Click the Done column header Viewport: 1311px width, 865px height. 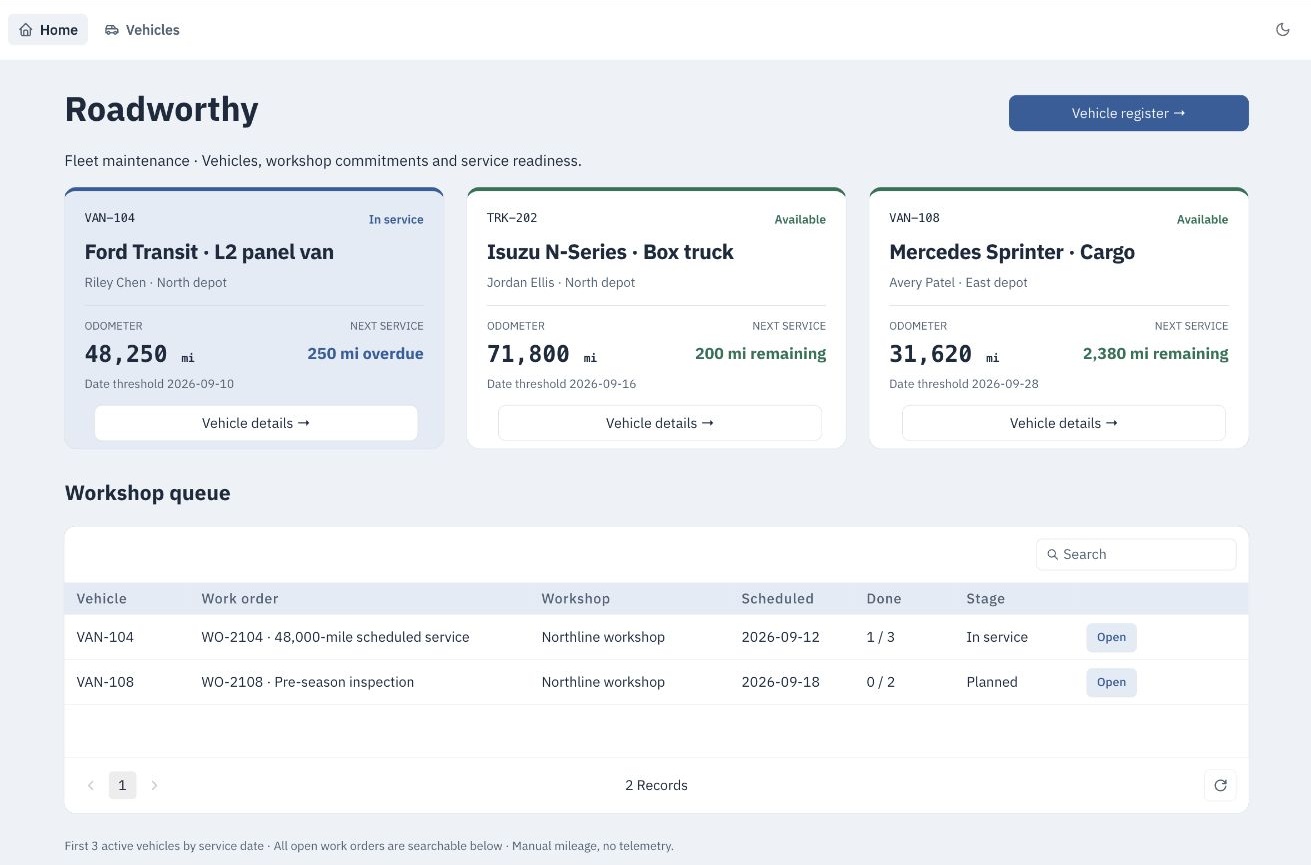883,598
